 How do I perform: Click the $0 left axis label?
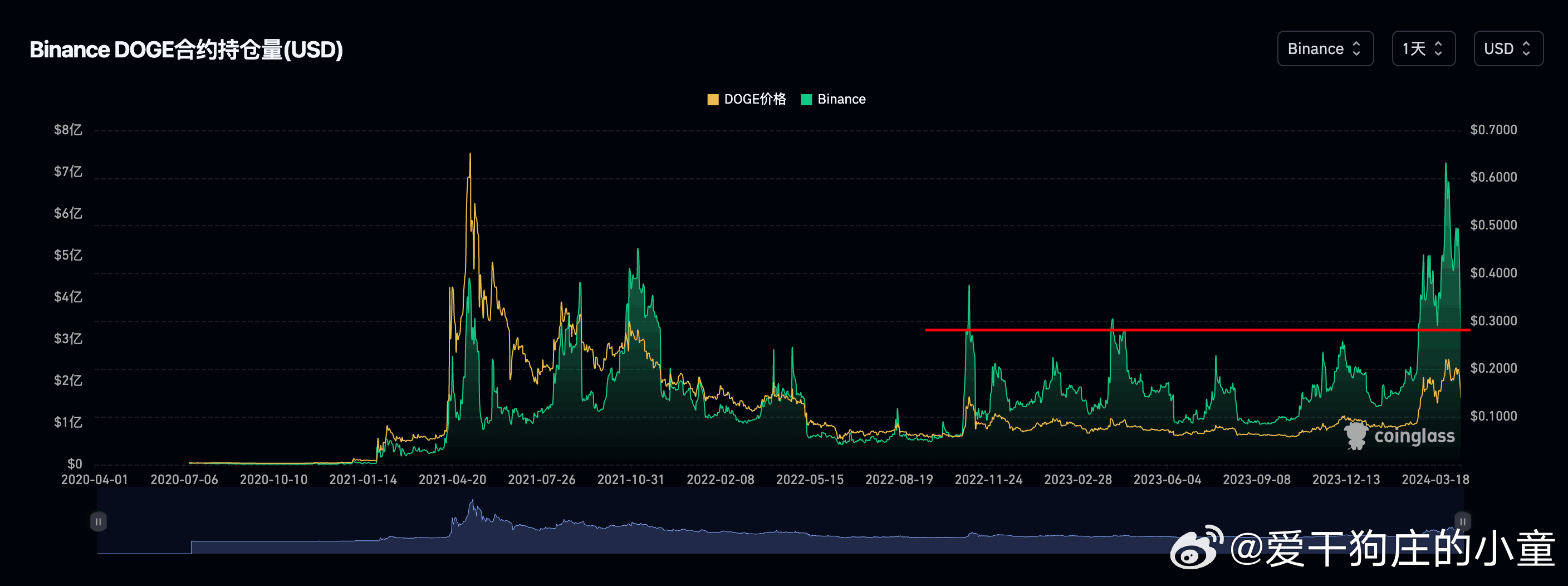pos(74,463)
